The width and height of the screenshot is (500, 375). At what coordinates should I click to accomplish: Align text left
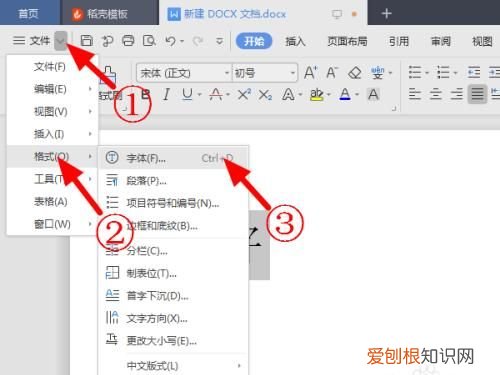tap(415, 94)
